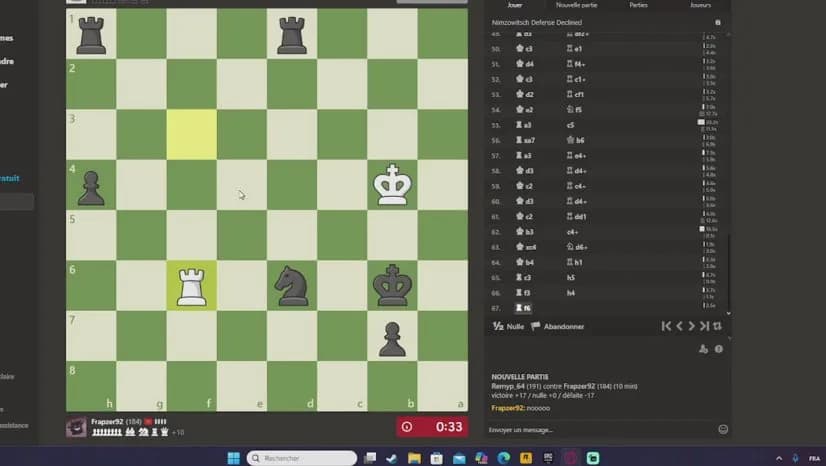Click the share icon beside opening name
This screenshot has width=826, height=466.
tap(718, 21)
